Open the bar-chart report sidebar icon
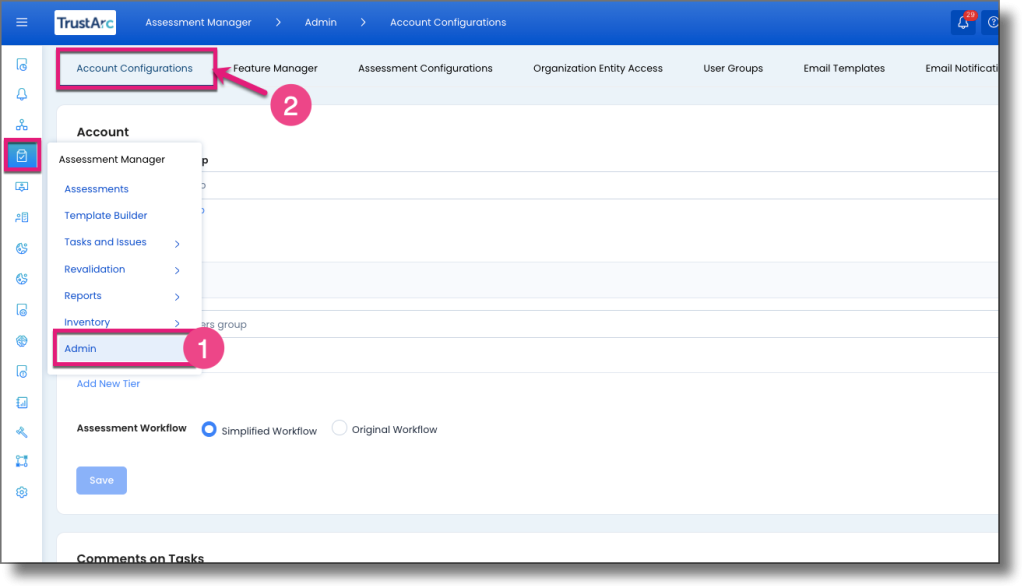The height and width of the screenshot is (588, 1024). (22, 402)
